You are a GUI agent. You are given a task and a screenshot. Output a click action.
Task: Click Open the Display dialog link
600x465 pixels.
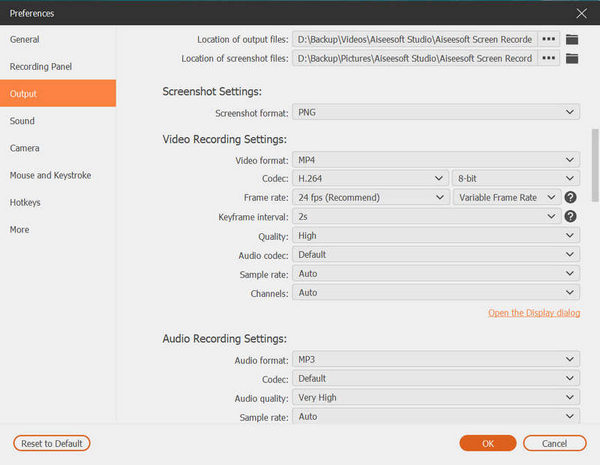pos(534,313)
